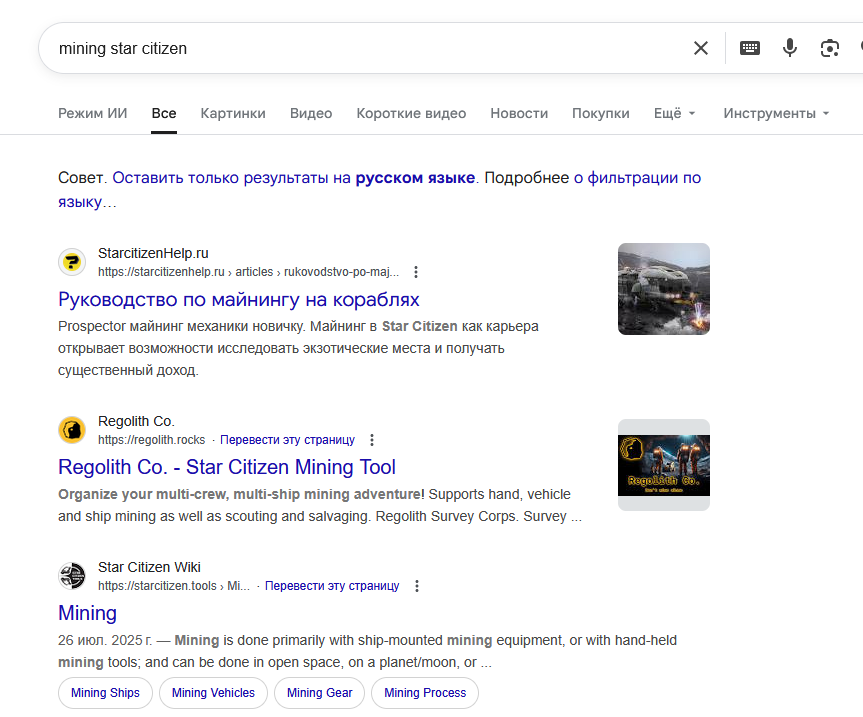Image resolution: width=863 pixels, height=717 pixels.
Task: Translate the Regolith Co. page via 'Перевести эту страницу'
Action: click(x=287, y=440)
